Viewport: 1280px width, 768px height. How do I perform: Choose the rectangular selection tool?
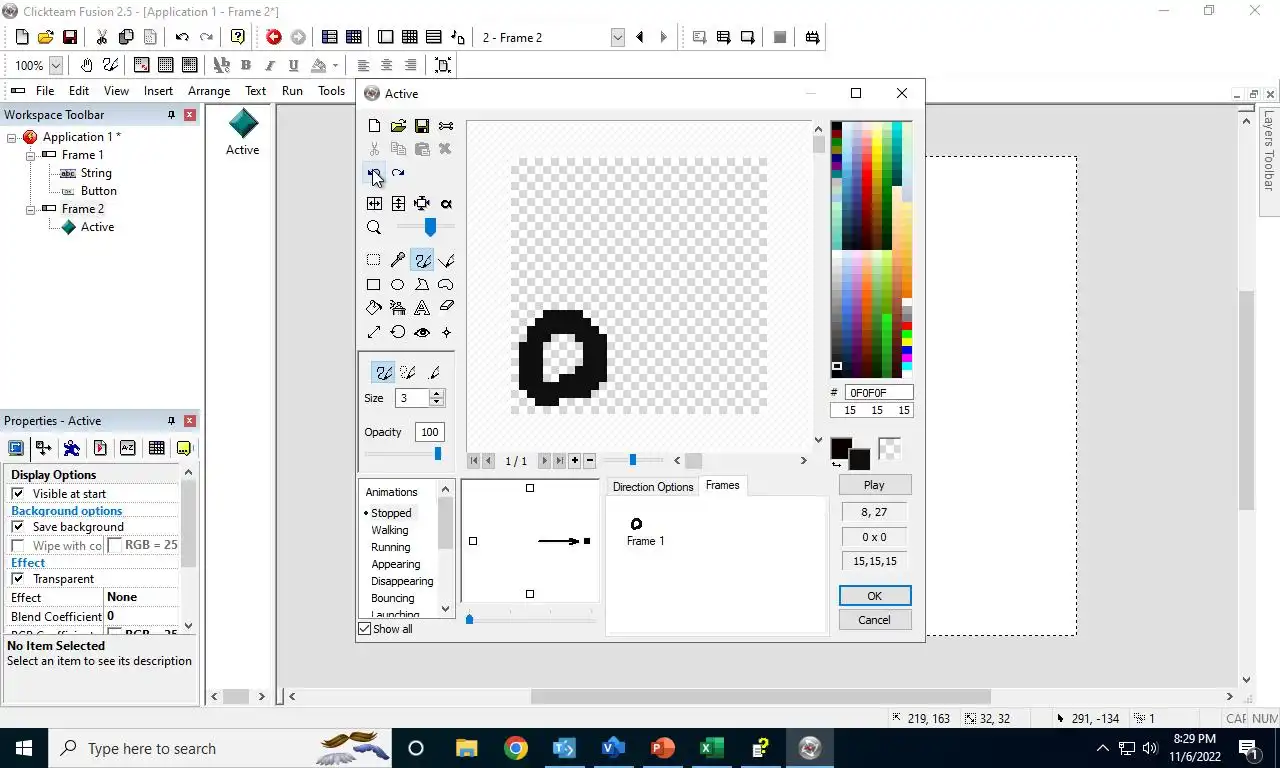coord(374,260)
